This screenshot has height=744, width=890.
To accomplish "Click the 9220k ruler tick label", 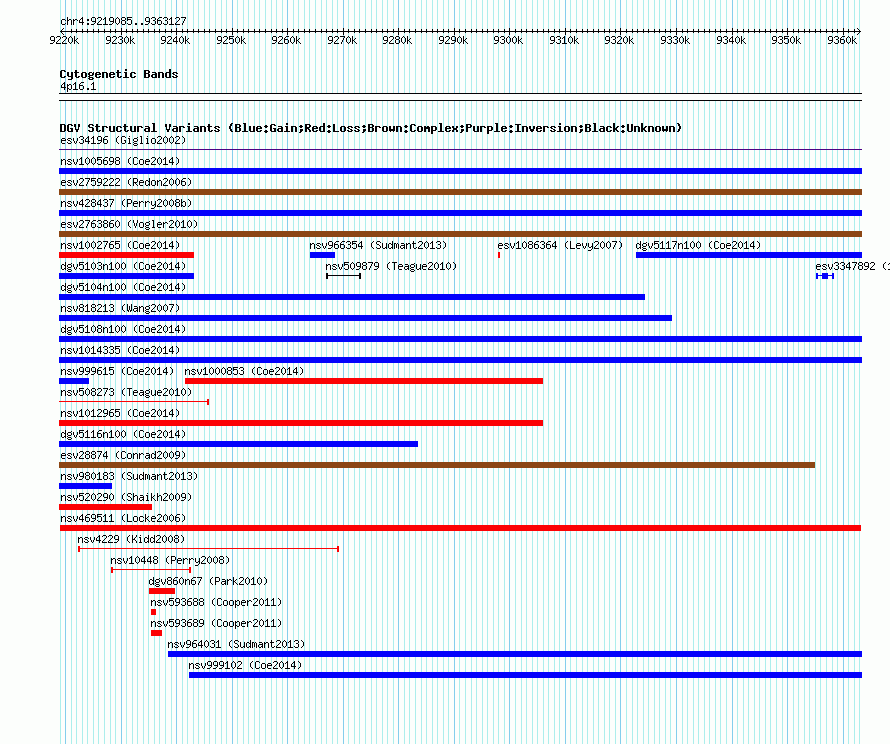I will pos(64,40).
